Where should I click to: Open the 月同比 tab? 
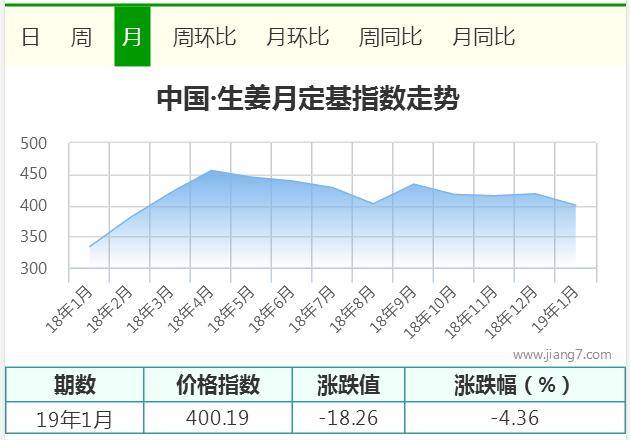pos(483,37)
